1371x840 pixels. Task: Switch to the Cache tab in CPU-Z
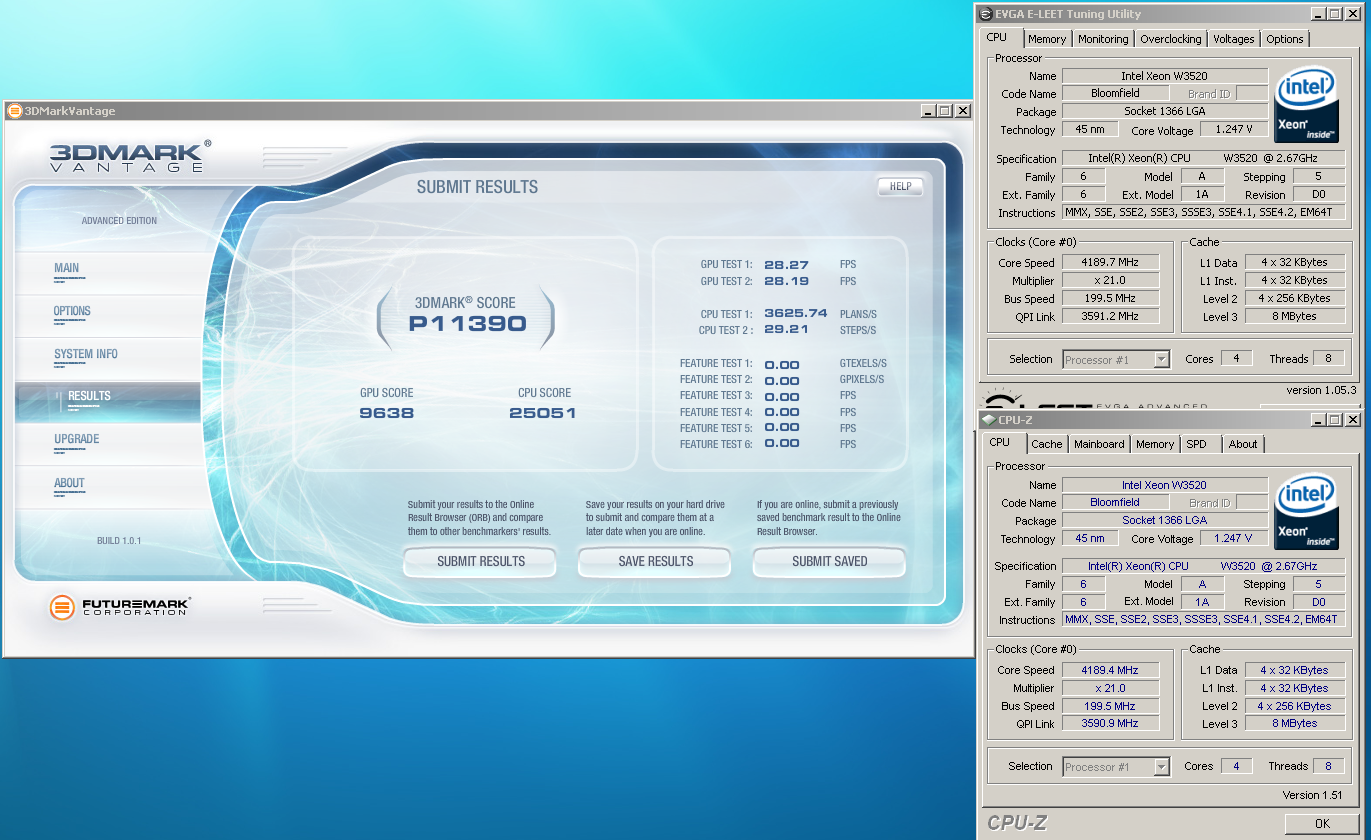coord(1047,444)
